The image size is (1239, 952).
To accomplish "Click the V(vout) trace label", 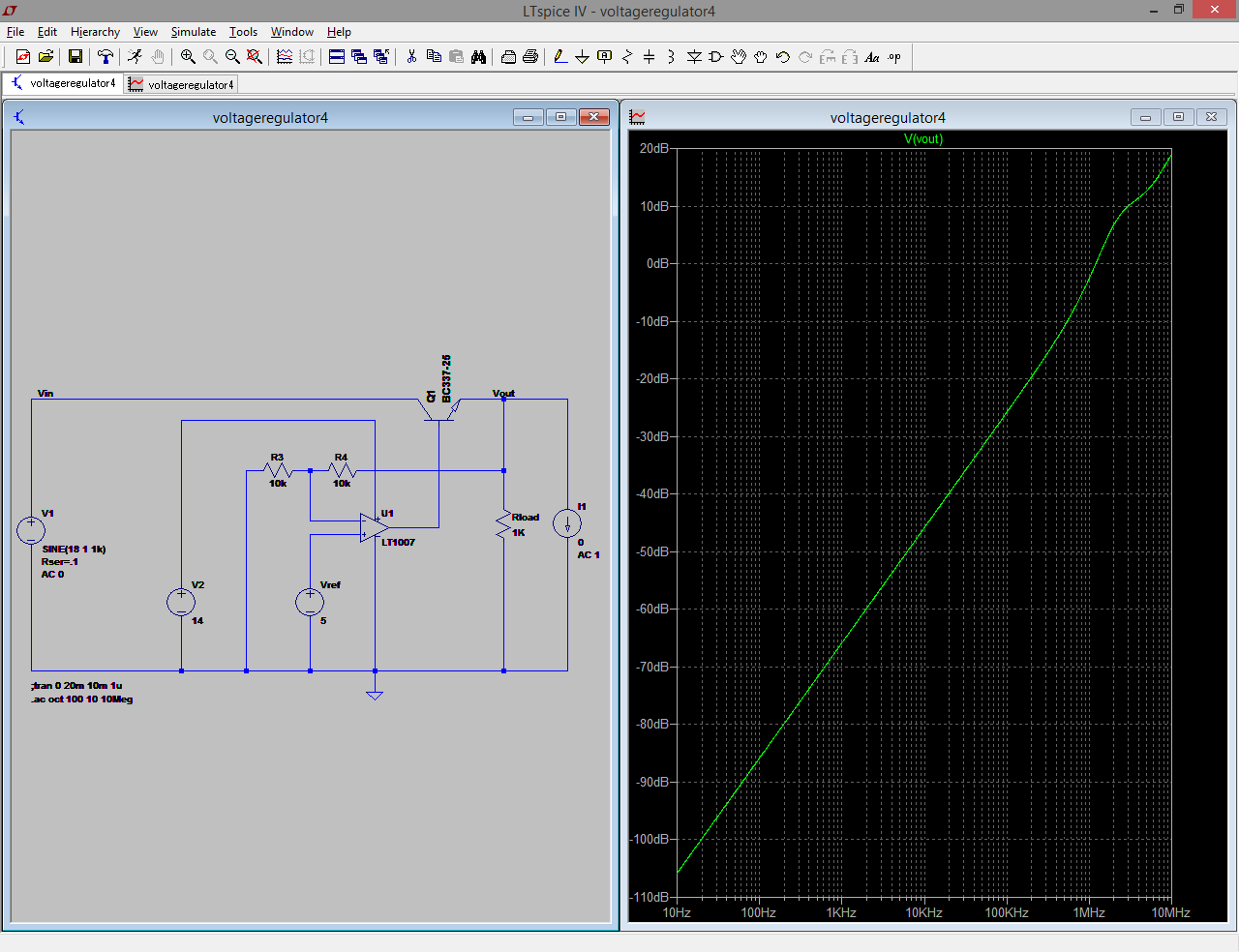I will 923,138.
